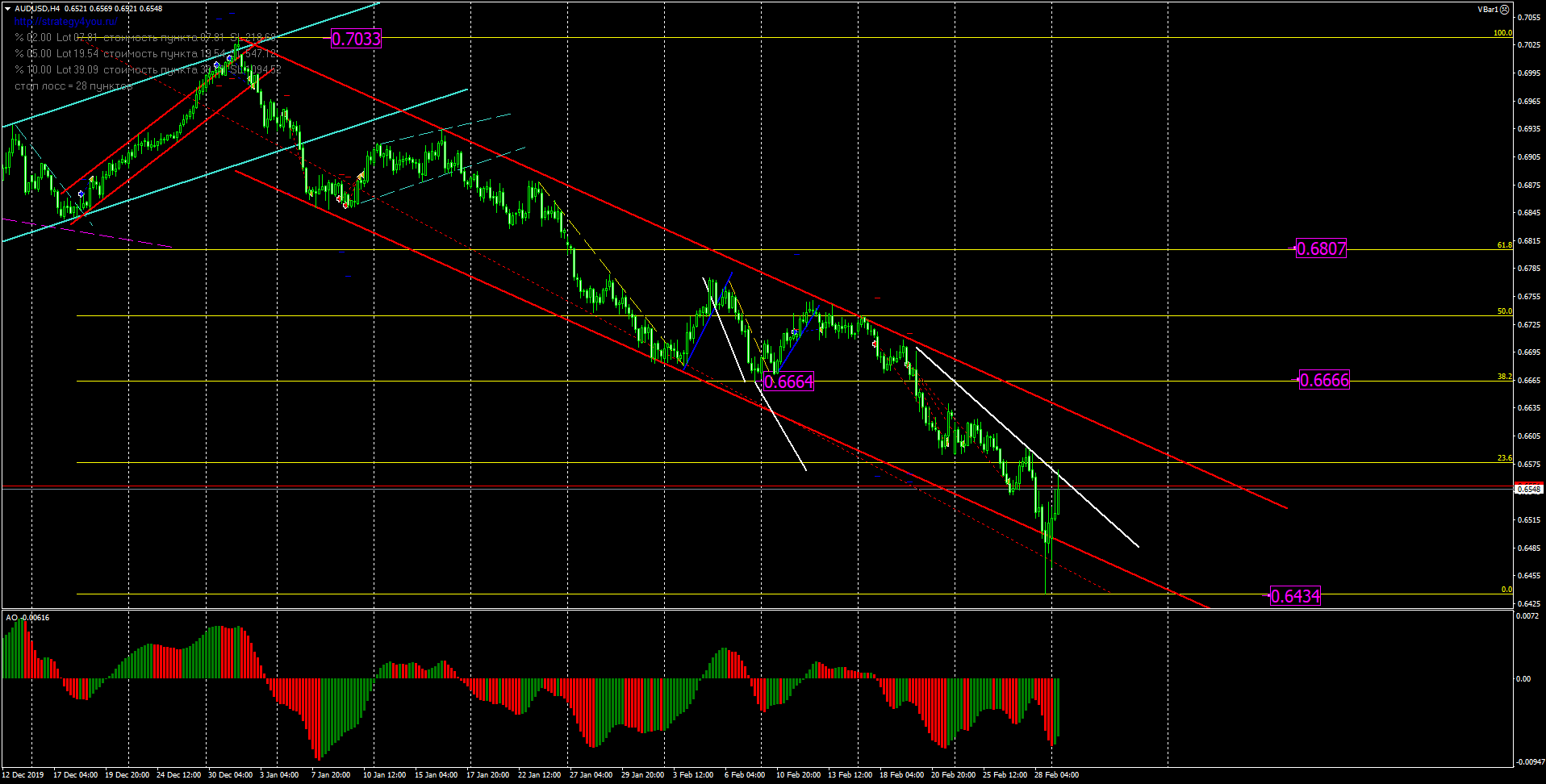The height and width of the screenshot is (784, 1546).
Task: Select the 0.6434 low price label
Action: [x=1295, y=596]
